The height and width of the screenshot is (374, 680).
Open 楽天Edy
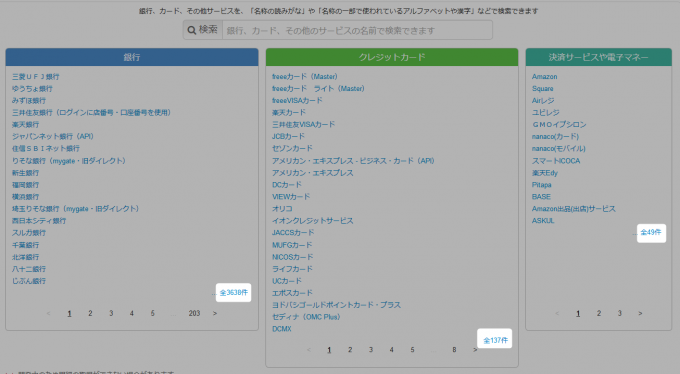click(545, 173)
